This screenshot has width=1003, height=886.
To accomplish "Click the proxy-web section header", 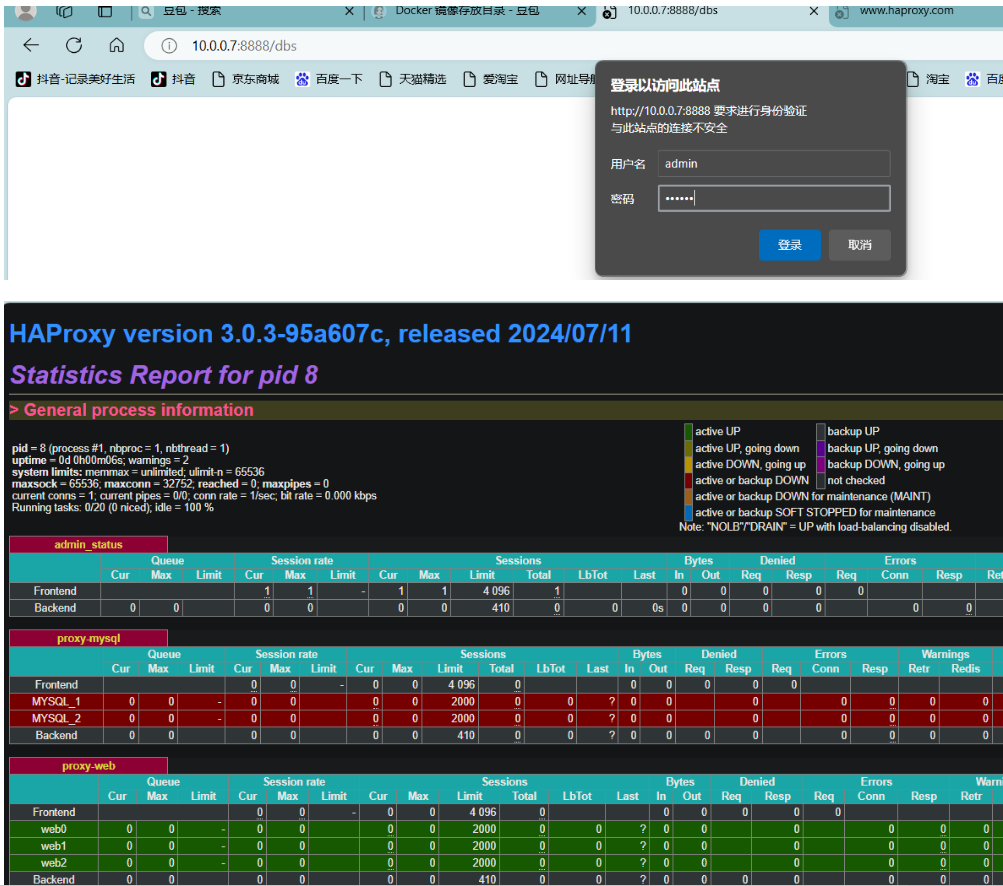I will tap(88, 766).
